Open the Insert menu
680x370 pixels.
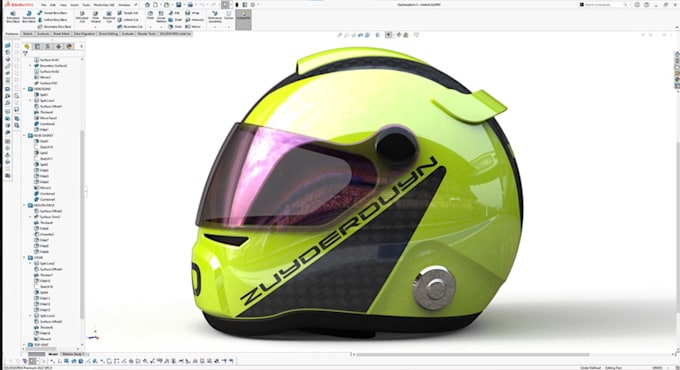click(x=74, y=5)
